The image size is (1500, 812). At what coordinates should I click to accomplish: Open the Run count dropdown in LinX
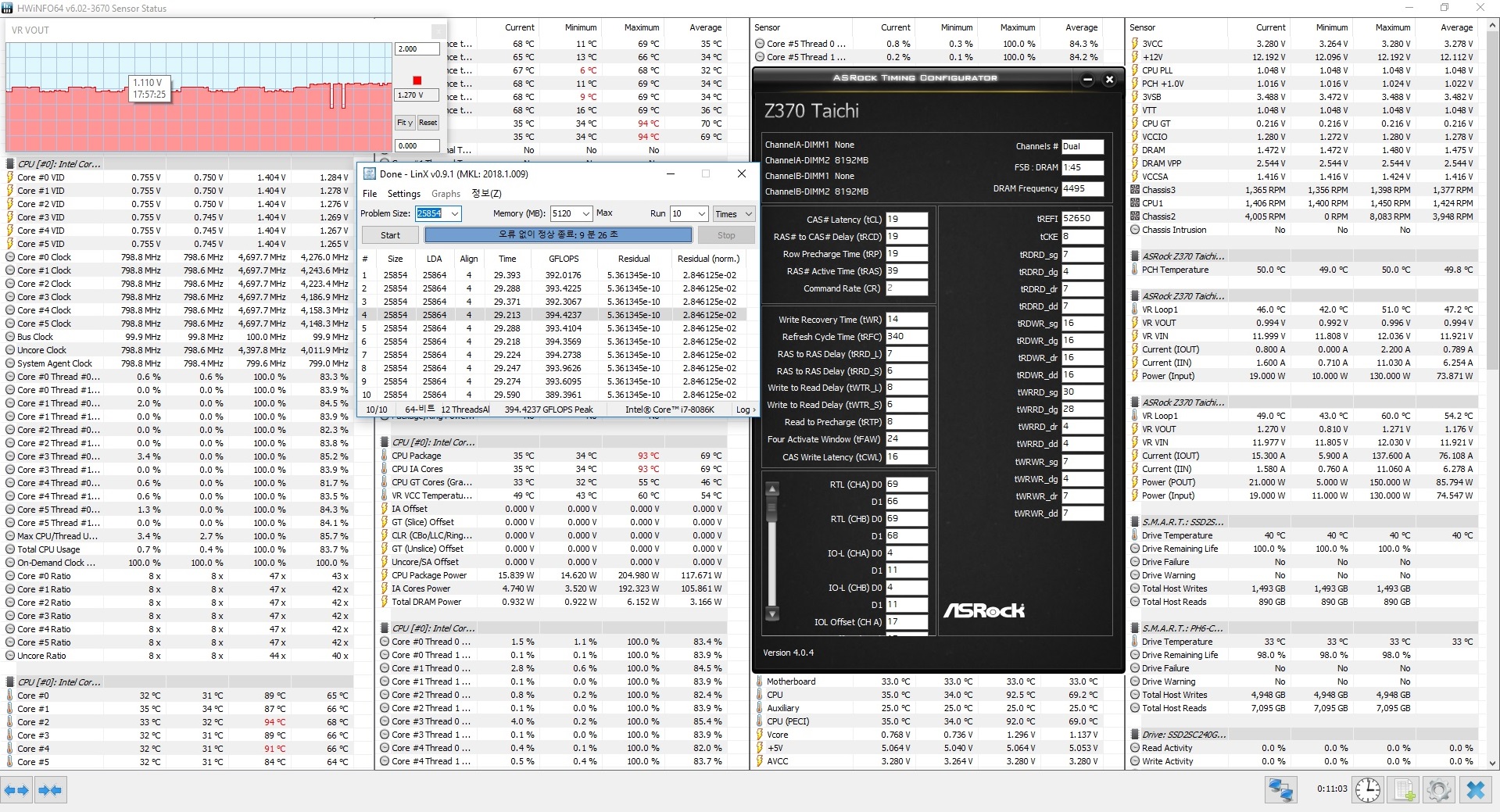[701, 213]
